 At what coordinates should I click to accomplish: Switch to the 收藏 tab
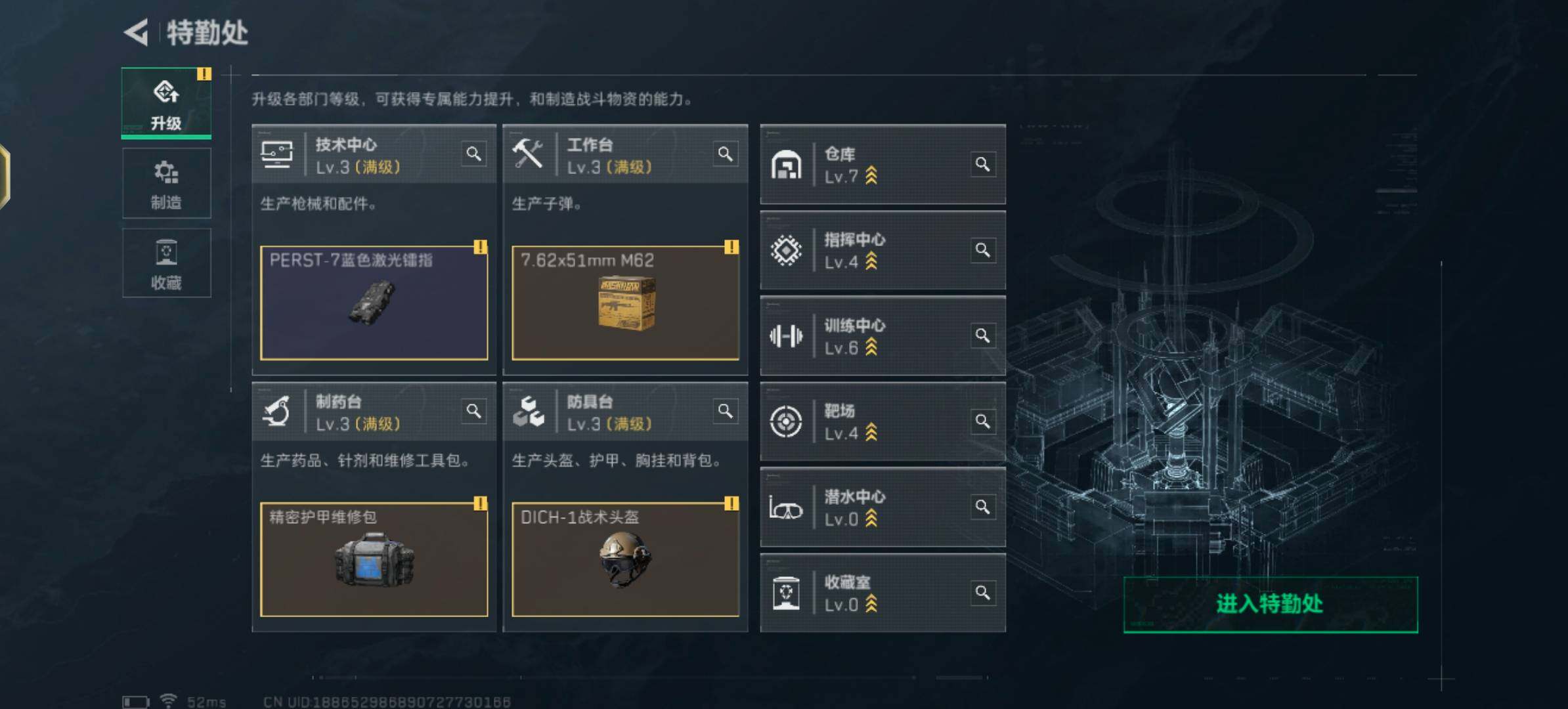point(166,263)
